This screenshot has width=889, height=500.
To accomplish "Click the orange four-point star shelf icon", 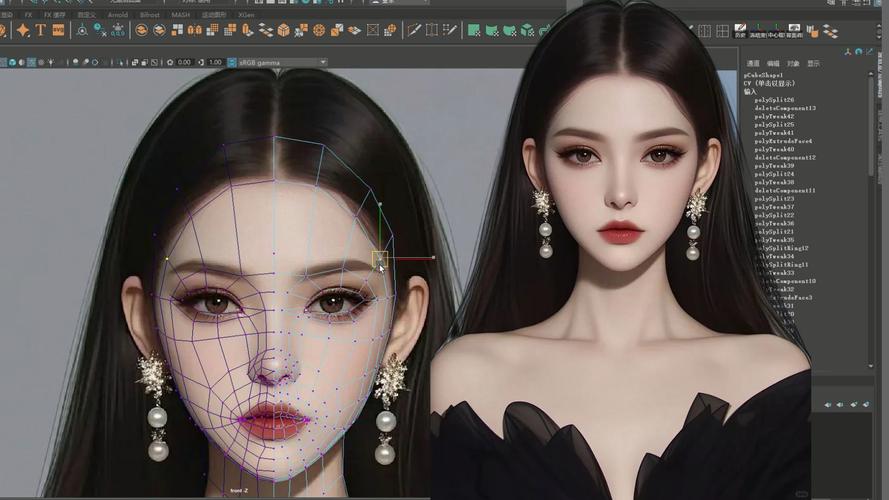I will click(x=23, y=30).
